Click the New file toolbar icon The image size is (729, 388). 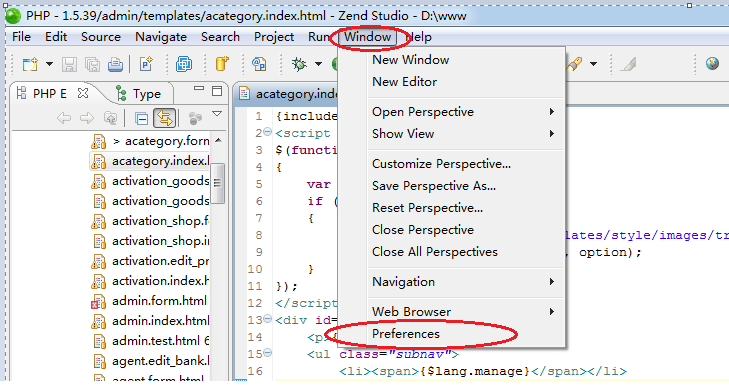tap(30, 64)
